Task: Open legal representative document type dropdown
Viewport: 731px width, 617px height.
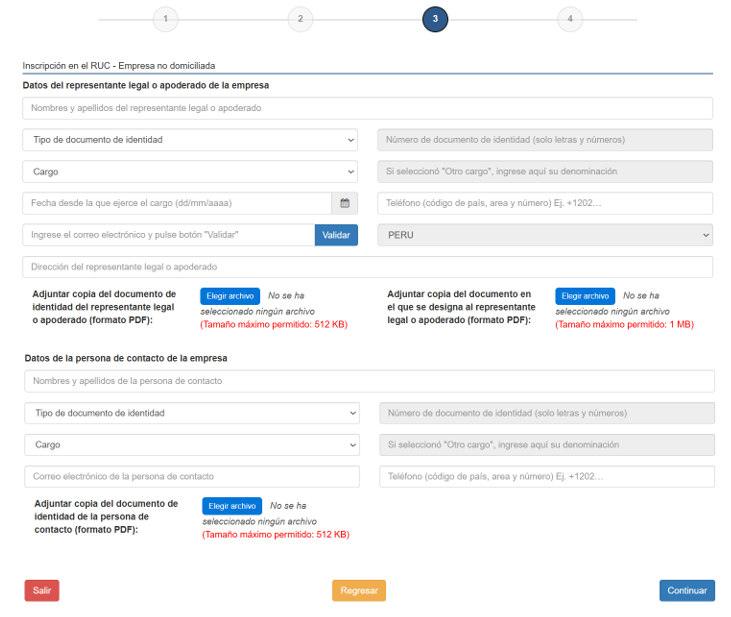Action: [x=190, y=140]
